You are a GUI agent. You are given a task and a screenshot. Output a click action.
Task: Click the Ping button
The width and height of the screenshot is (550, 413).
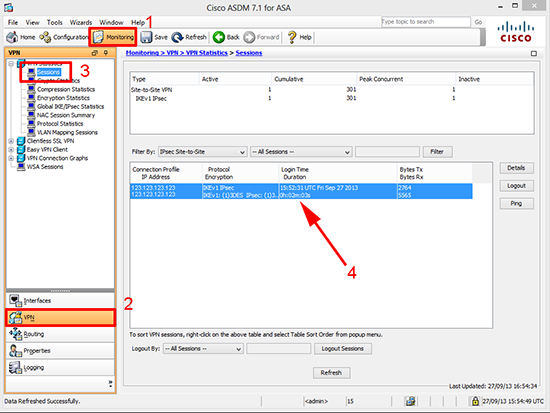click(516, 204)
